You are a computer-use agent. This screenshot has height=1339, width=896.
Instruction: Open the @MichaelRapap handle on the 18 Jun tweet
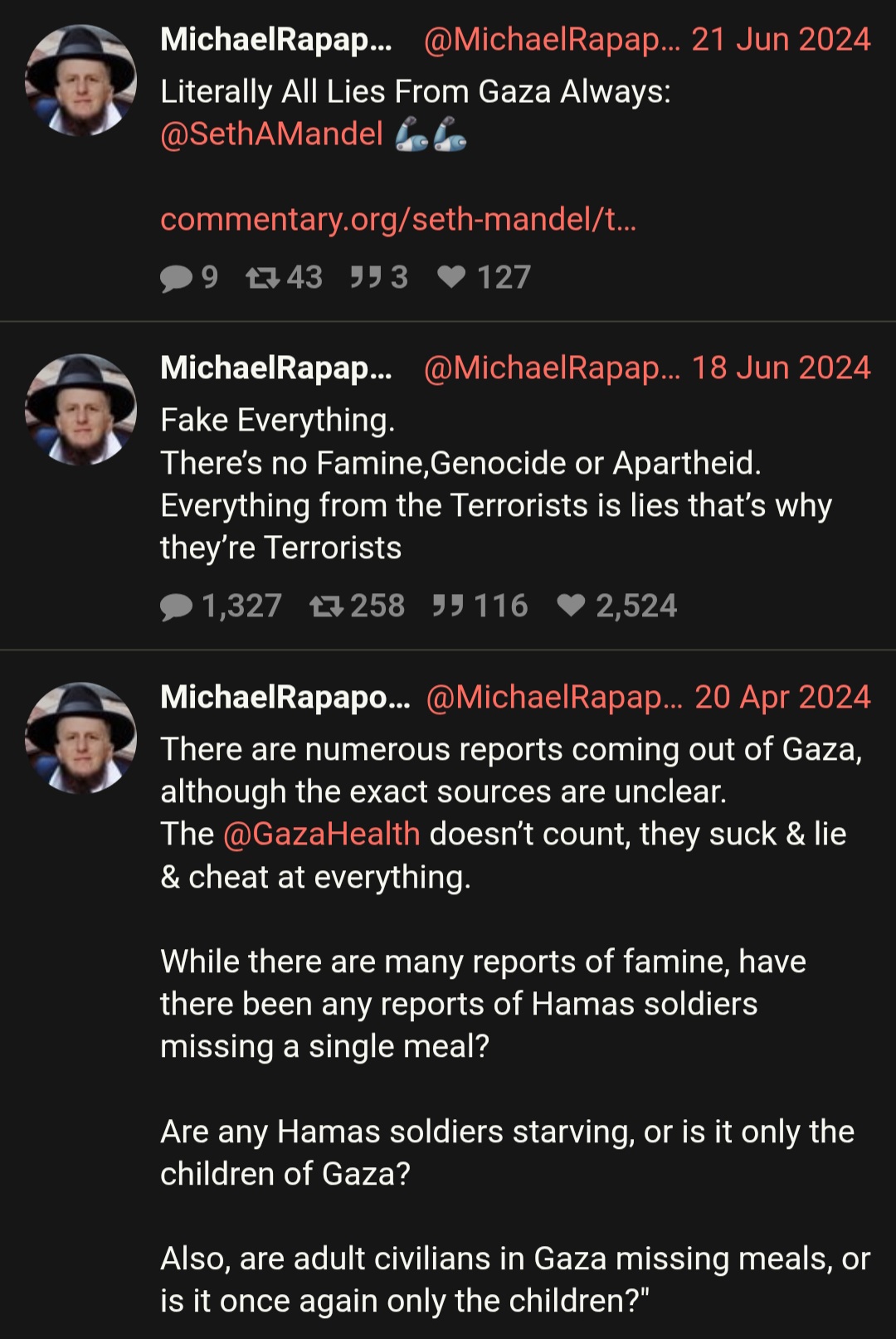click(x=552, y=368)
